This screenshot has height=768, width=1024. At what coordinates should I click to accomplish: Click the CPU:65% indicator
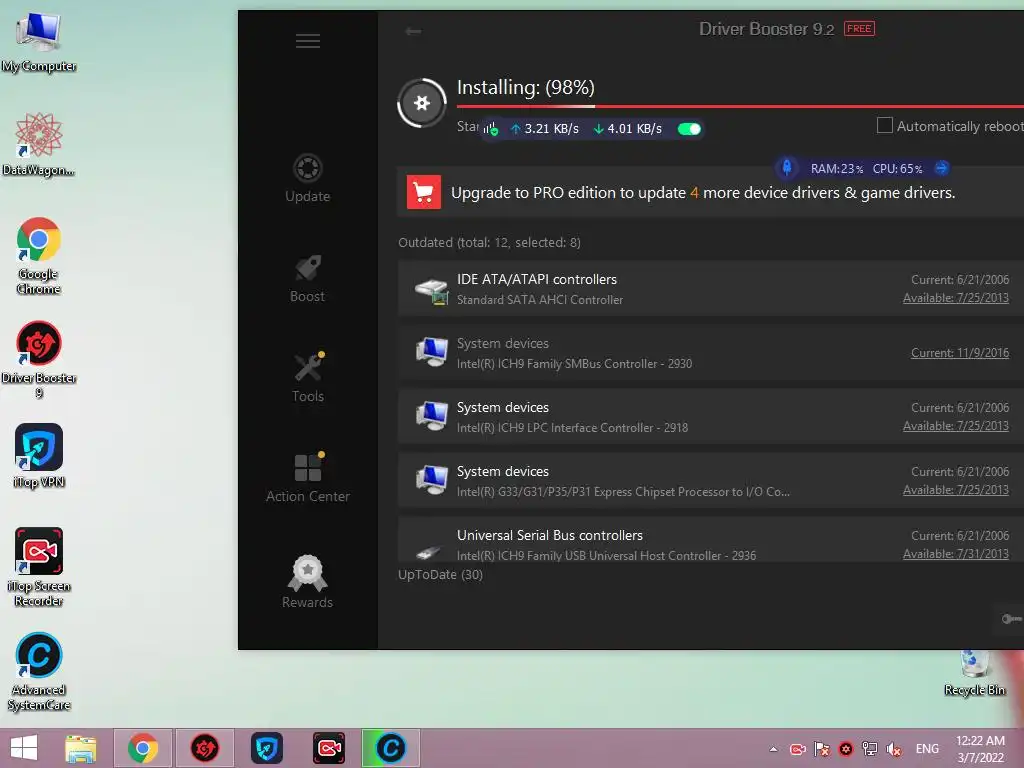(x=897, y=168)
